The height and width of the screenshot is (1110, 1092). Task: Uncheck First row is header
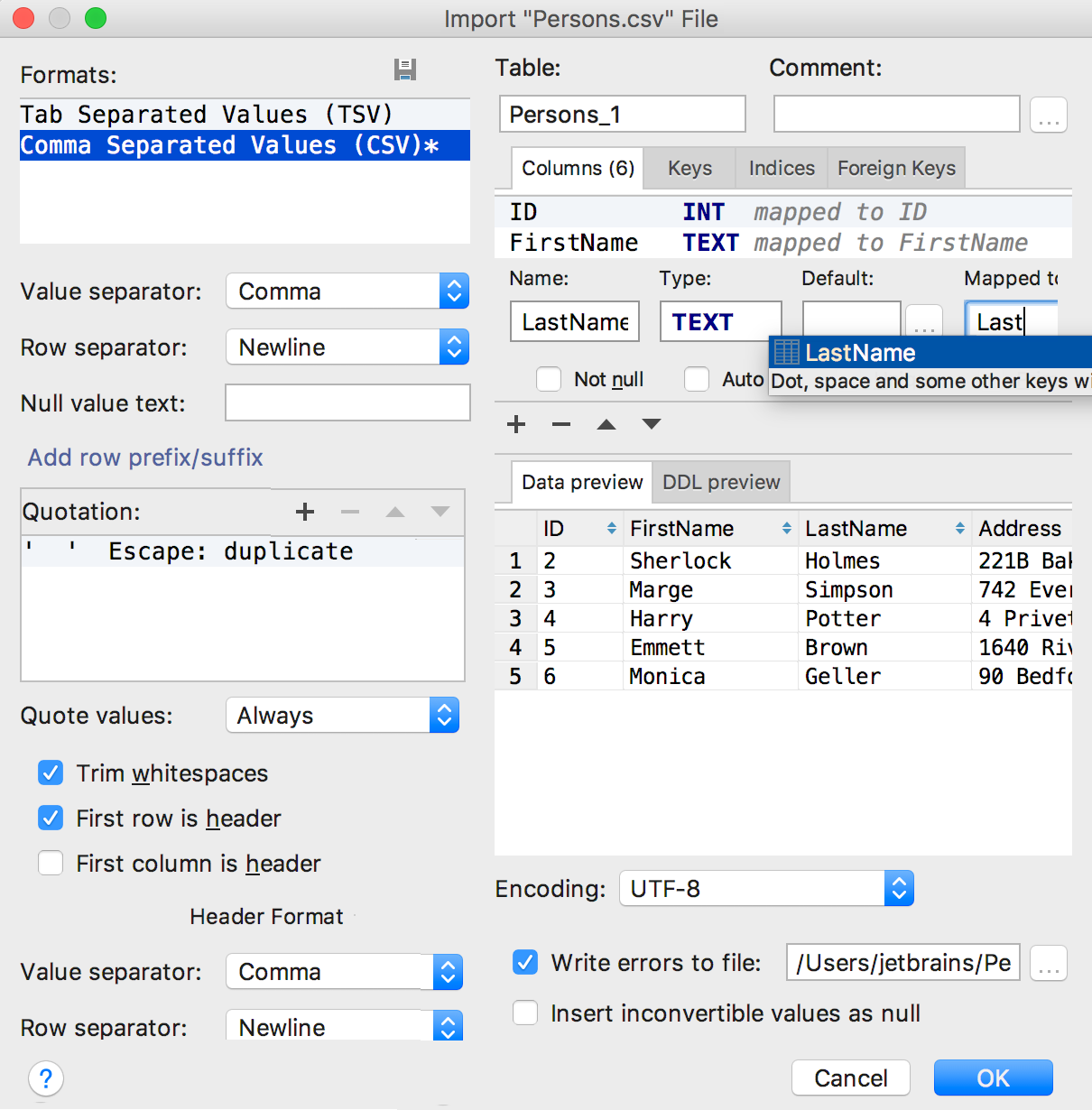click(51, 818)
